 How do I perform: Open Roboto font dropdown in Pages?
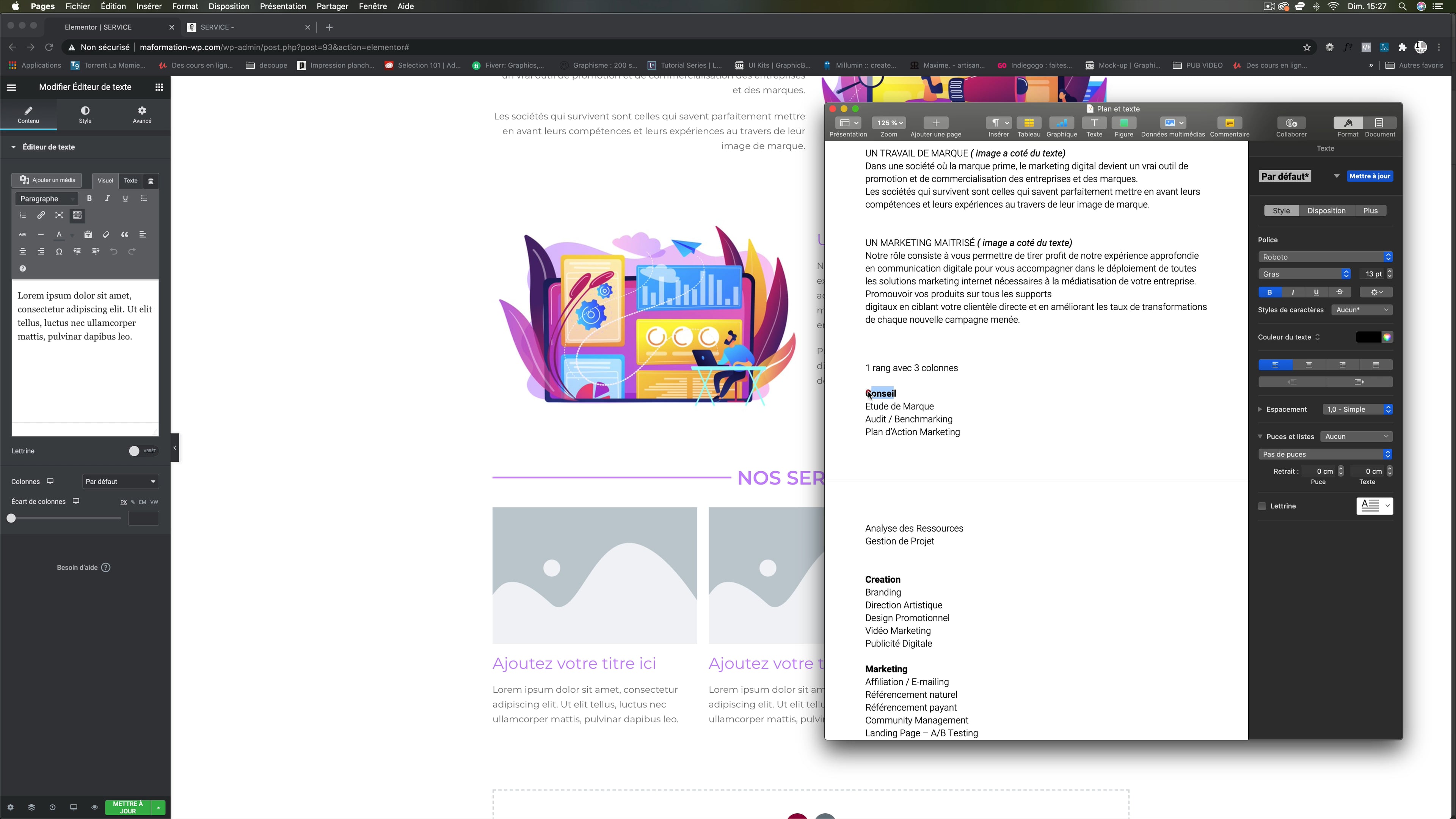pyautogui.click(x=1325, y=257)
